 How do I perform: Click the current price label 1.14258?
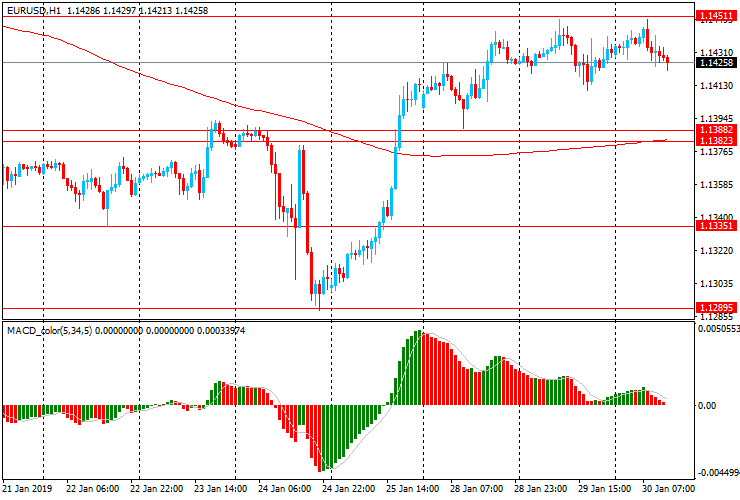(716, 63)
